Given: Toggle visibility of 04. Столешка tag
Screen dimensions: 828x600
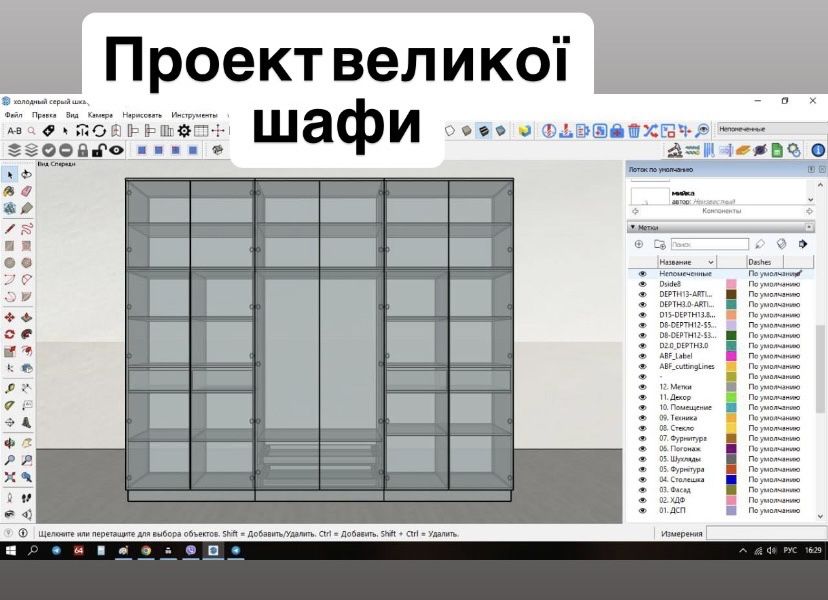Looking at the screenshot, I should coord(643,480).
